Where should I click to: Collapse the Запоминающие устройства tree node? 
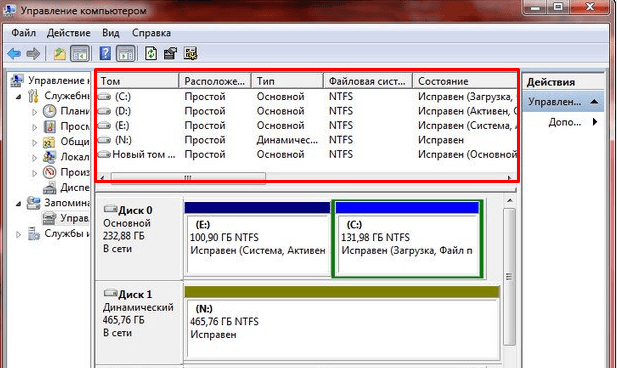tap(18, 203)
